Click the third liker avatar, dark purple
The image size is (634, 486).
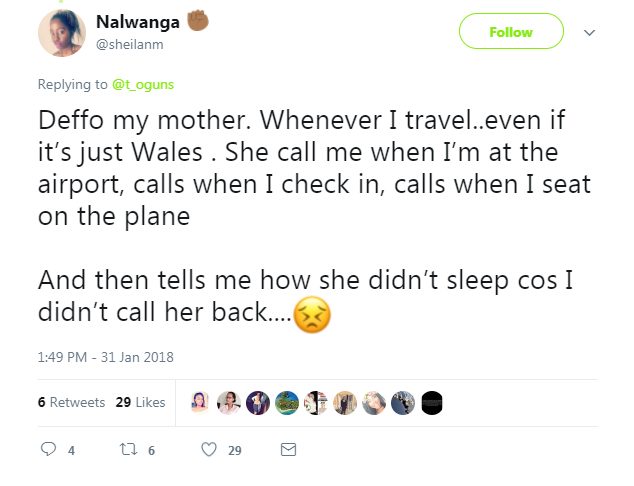[258, 402]
